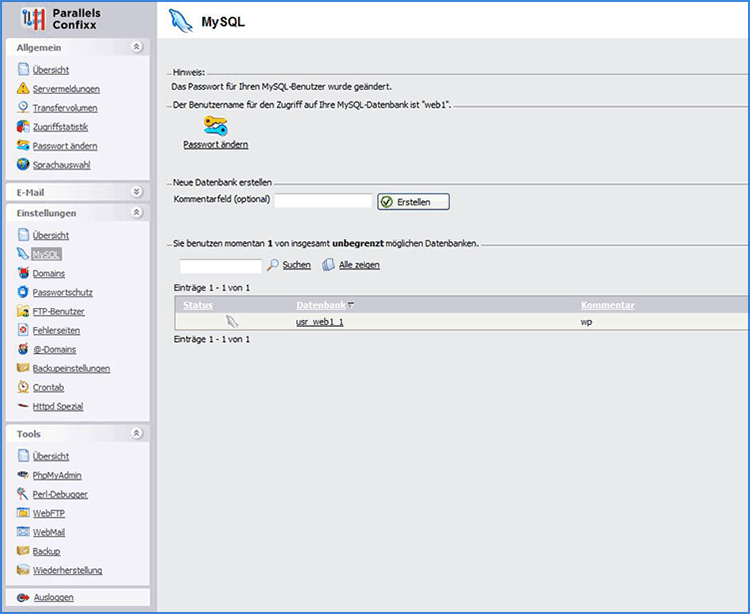Open Backupeinstellungen link
The height and width of the screenshot is (614, 750).
pyautogui.click(x=71, y=369)
